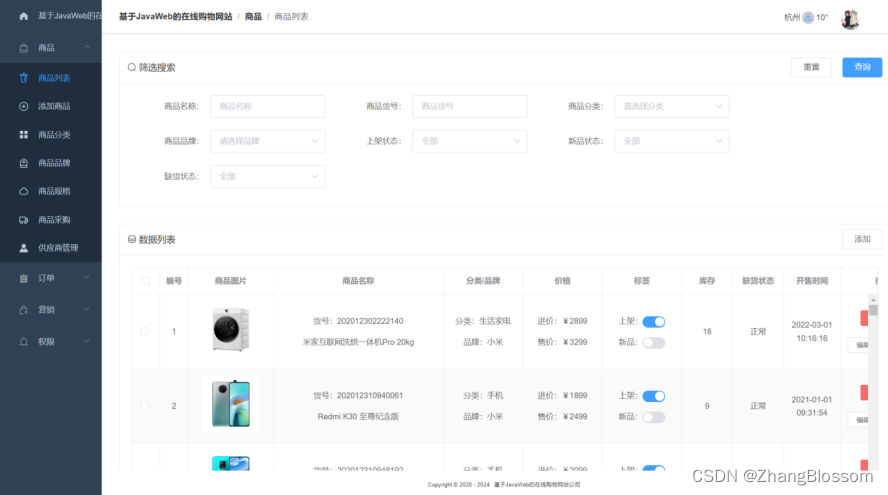Toggle the select-all checkbox in table header

(146, 281)
